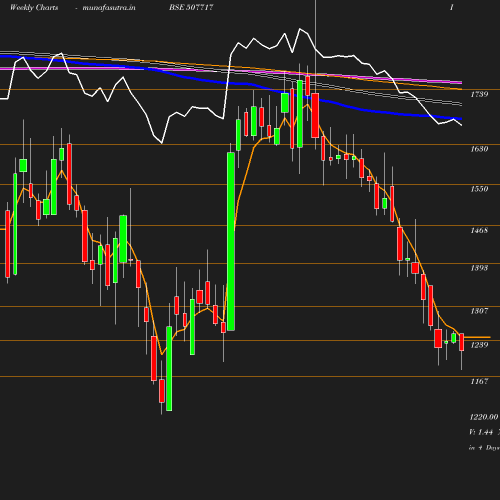The height and width of the screenshot is (500, 500).
Task: Click the 1550 price axis label
Action: 479,189
